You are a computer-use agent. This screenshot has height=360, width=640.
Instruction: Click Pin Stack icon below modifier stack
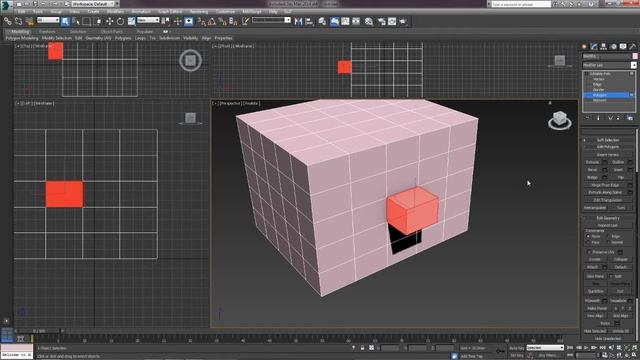click(x=588, y=118)
